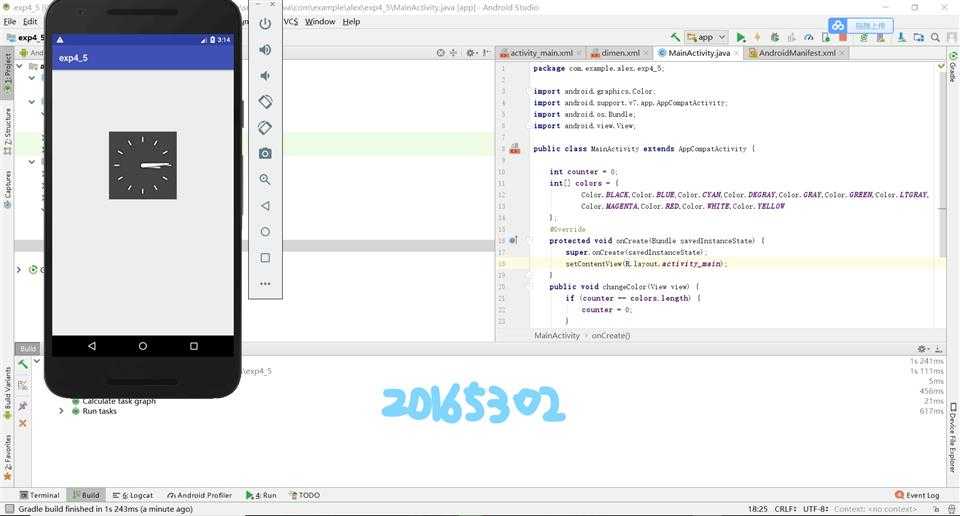Open the Help menu
This screenshot has height=516, width=960.
click(x=351, y=21)
